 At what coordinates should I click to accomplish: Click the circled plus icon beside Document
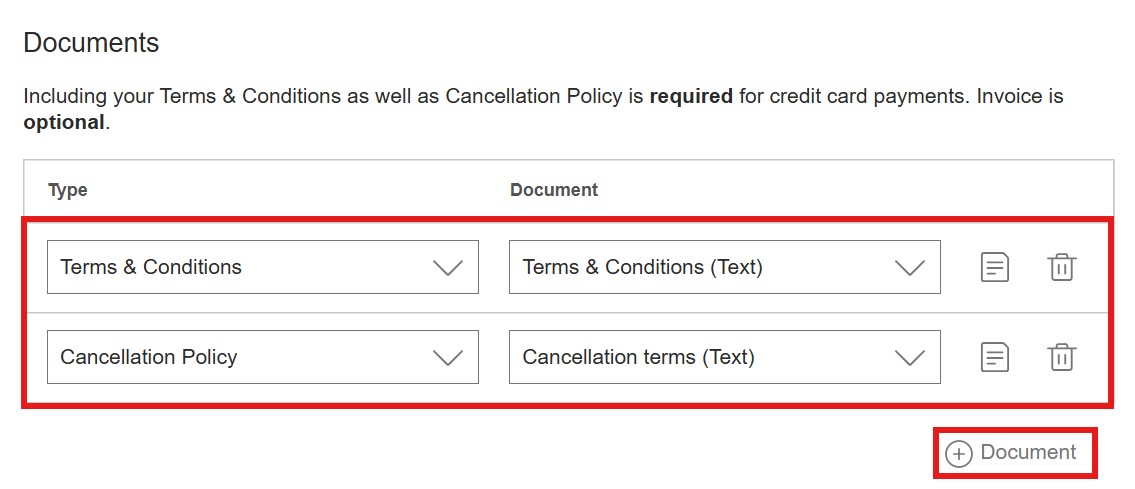click(x=958, y=454)
